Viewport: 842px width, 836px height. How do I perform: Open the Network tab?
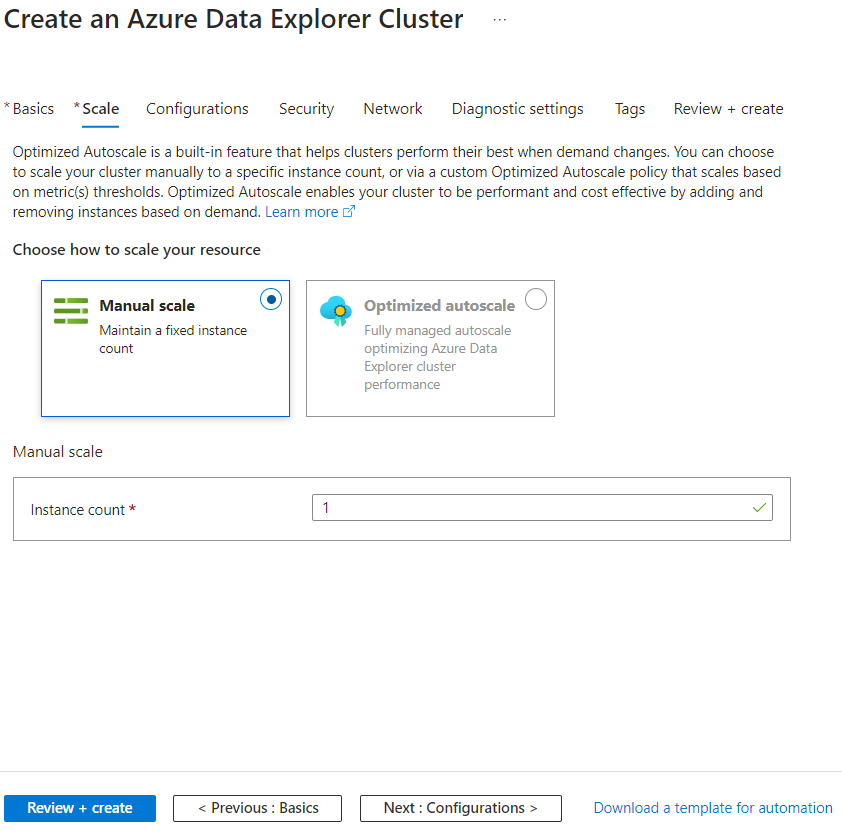click(393, 109)
